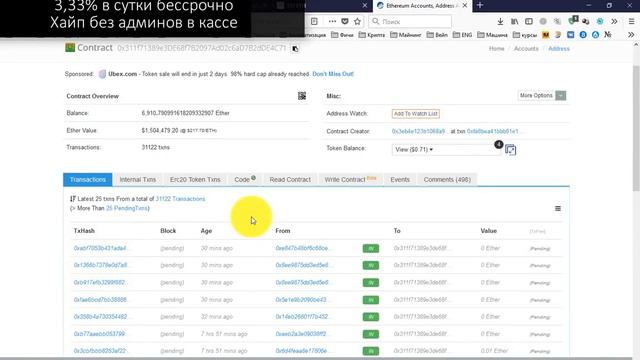This screenshot has height=360, width=640.
Task: Open the Comments (498) tab
Action: pos(447,180)
